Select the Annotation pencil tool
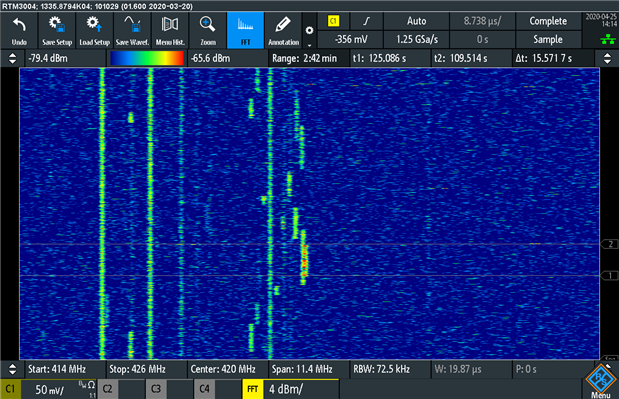The width and height of the screenshot is (619, 399). [x=283, y=30]
